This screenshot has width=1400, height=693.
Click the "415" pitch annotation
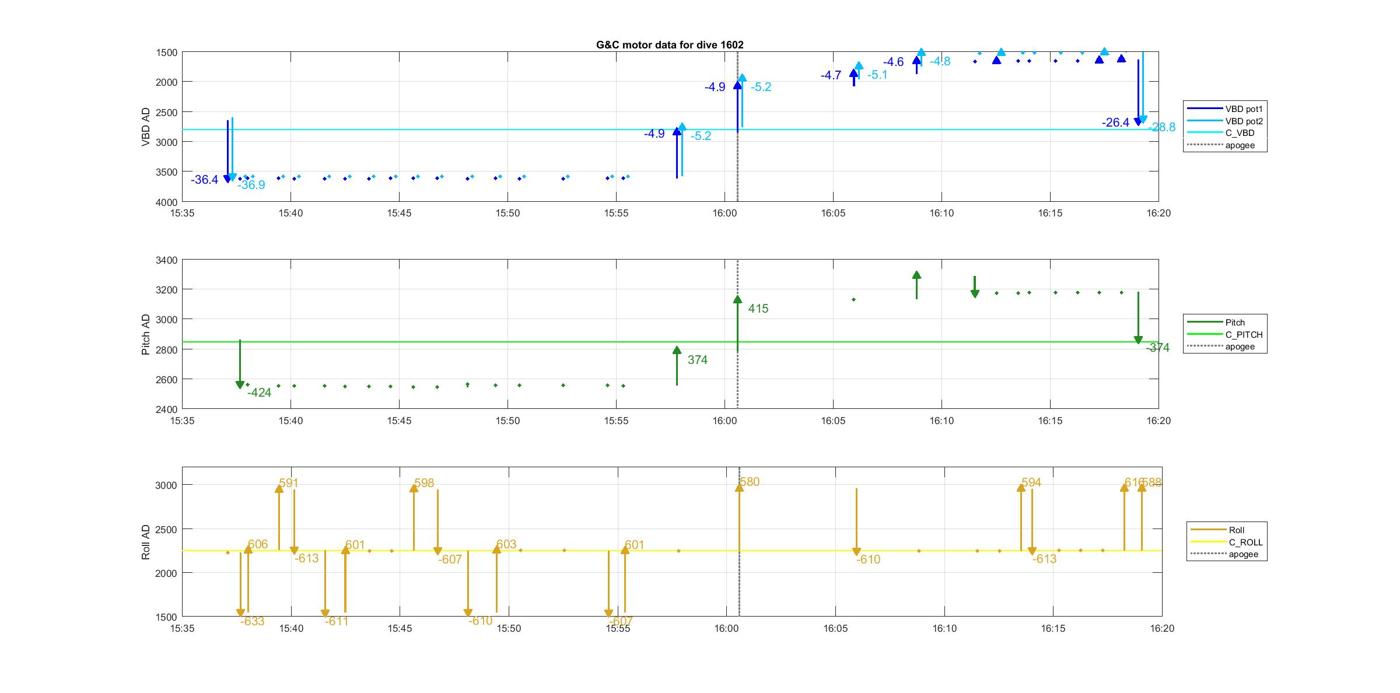click(758, 309)
